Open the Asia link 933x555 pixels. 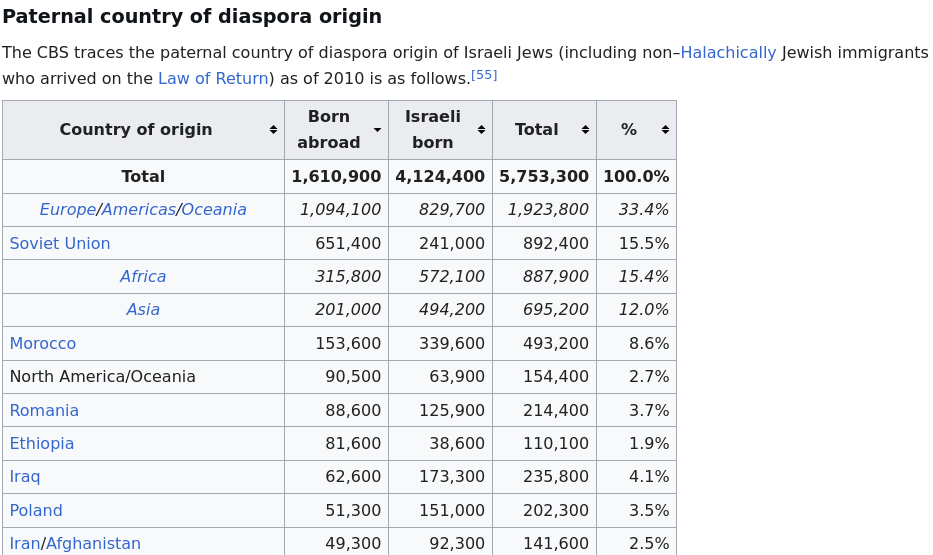[143, 310]
